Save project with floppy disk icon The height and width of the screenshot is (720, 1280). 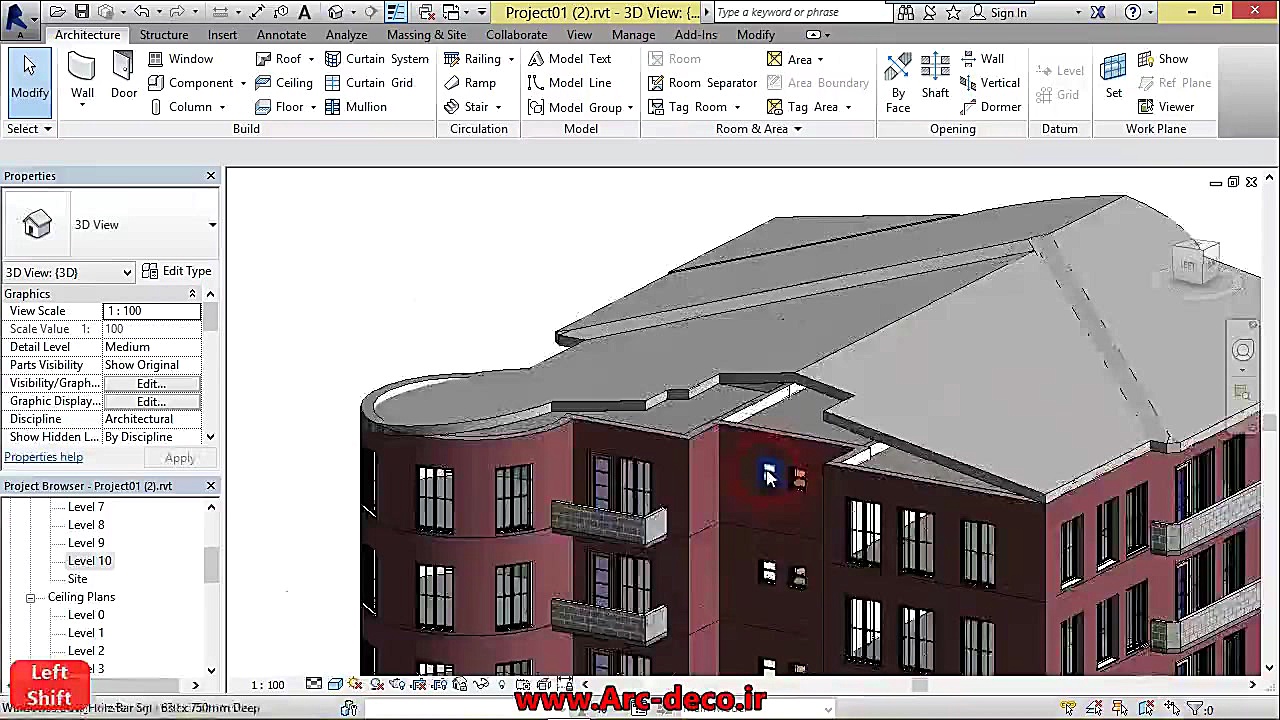coord(82,12)
